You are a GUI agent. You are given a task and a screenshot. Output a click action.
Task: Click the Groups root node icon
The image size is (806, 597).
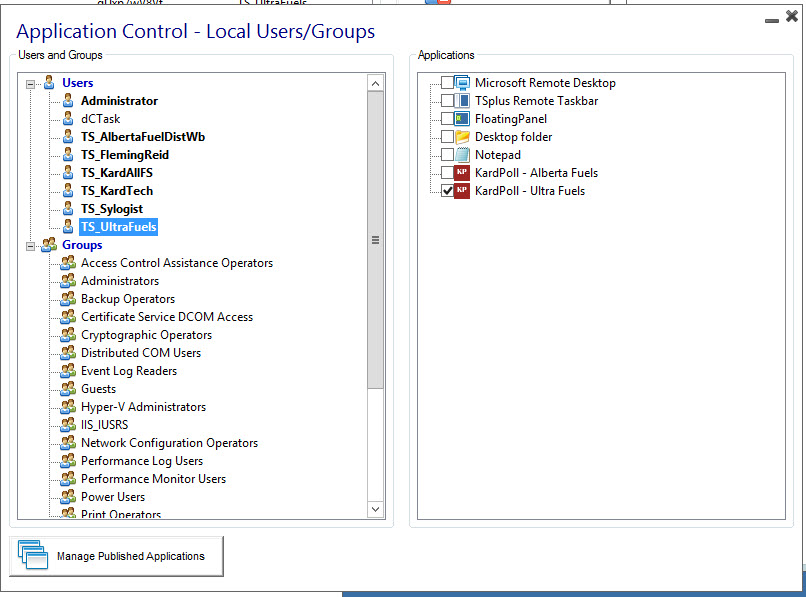(x=49, y=245)
